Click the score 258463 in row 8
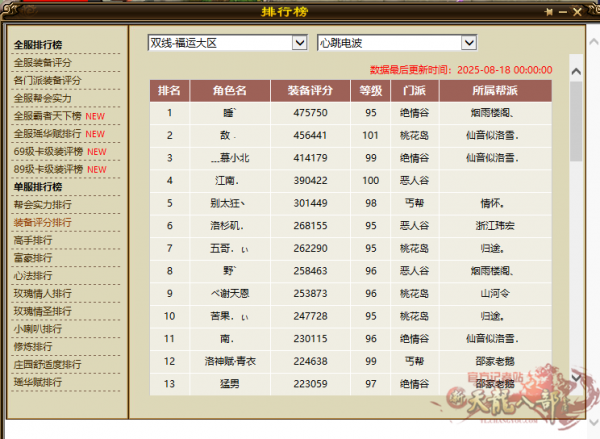The width and height of the screenshot is (600, 439). [x=310, y=271]
